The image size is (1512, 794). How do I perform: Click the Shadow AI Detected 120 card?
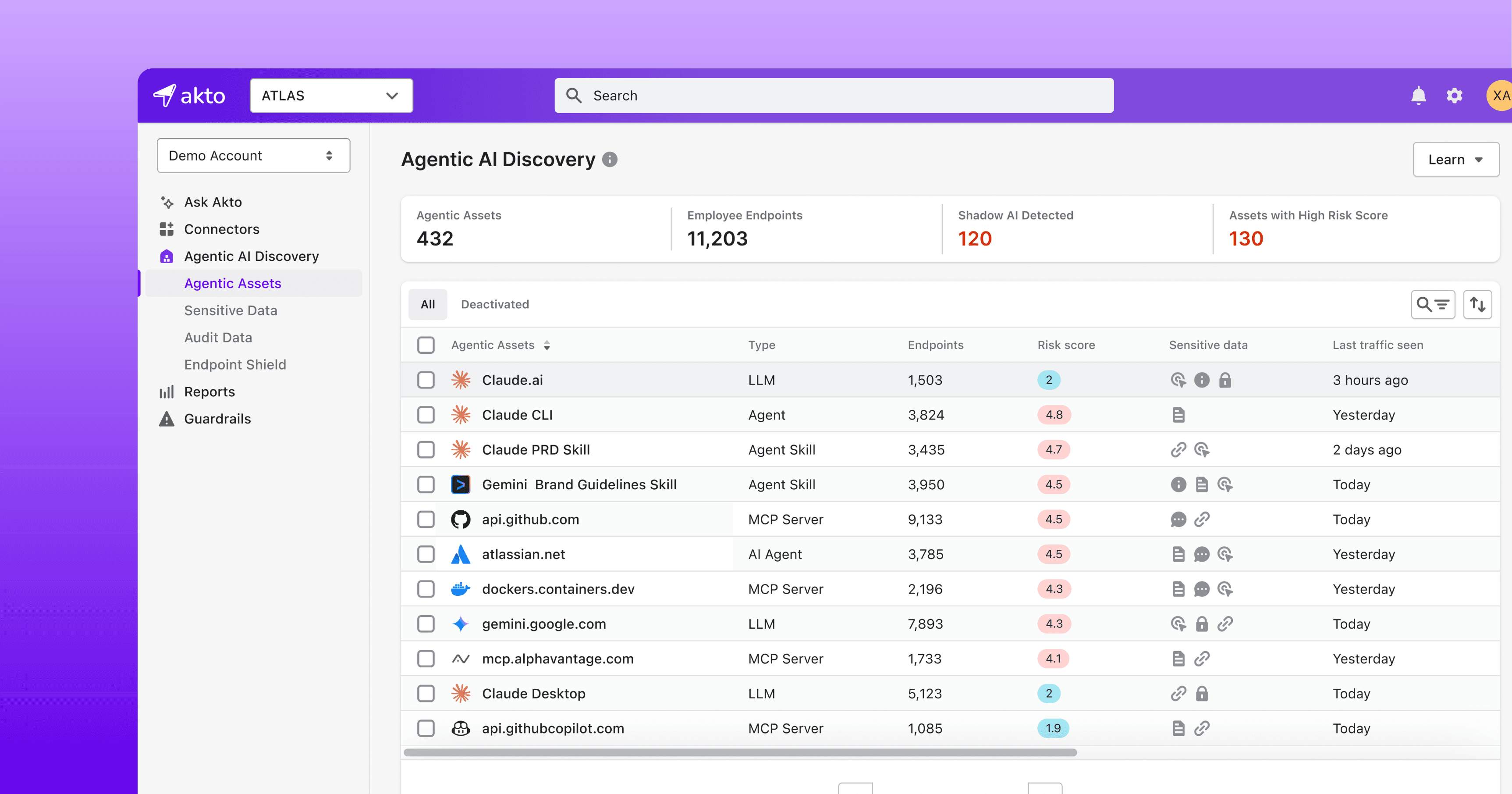[x=1077, y=229]
